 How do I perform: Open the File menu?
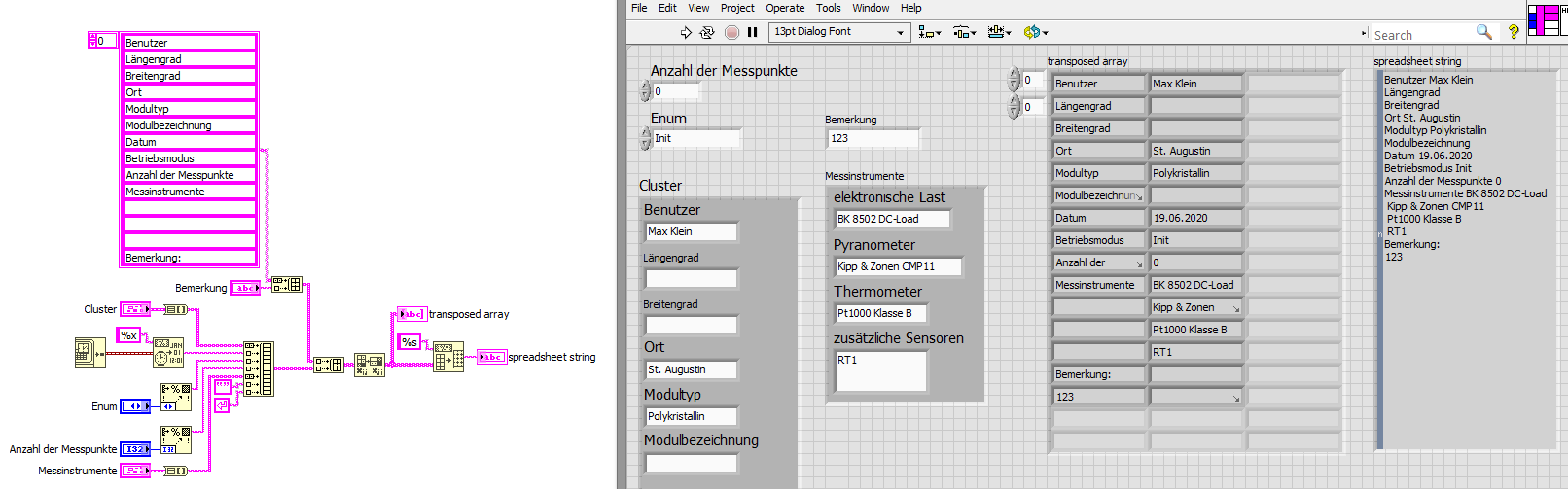pyautogui.click(x=639, y=8)
